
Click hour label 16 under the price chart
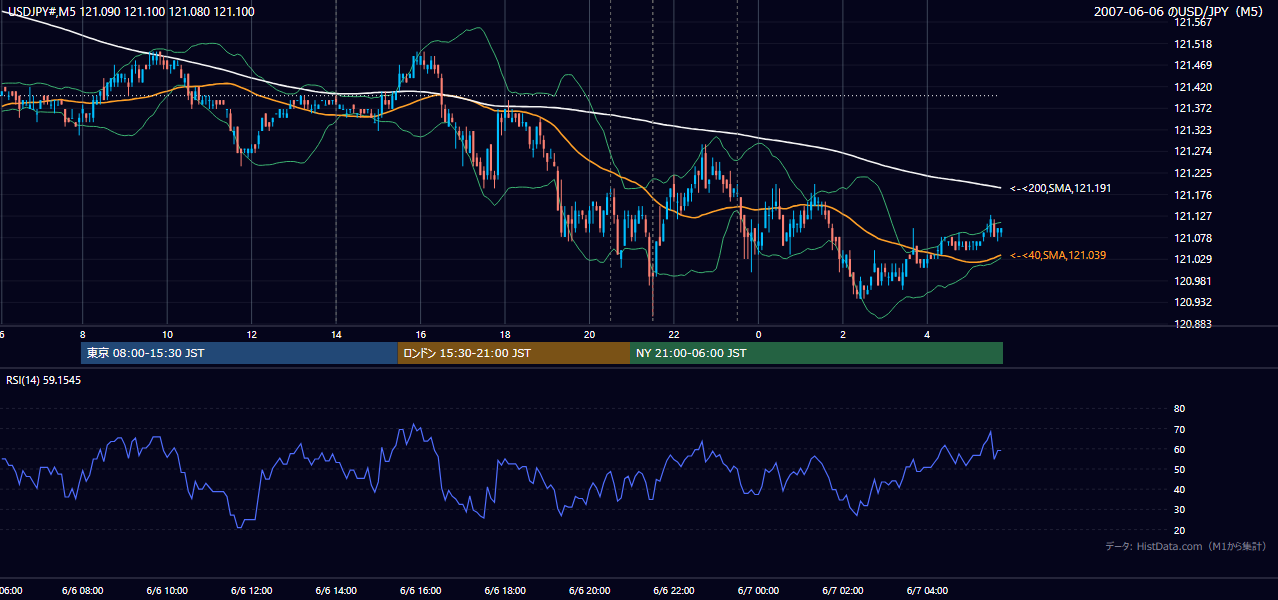point(420,334)
